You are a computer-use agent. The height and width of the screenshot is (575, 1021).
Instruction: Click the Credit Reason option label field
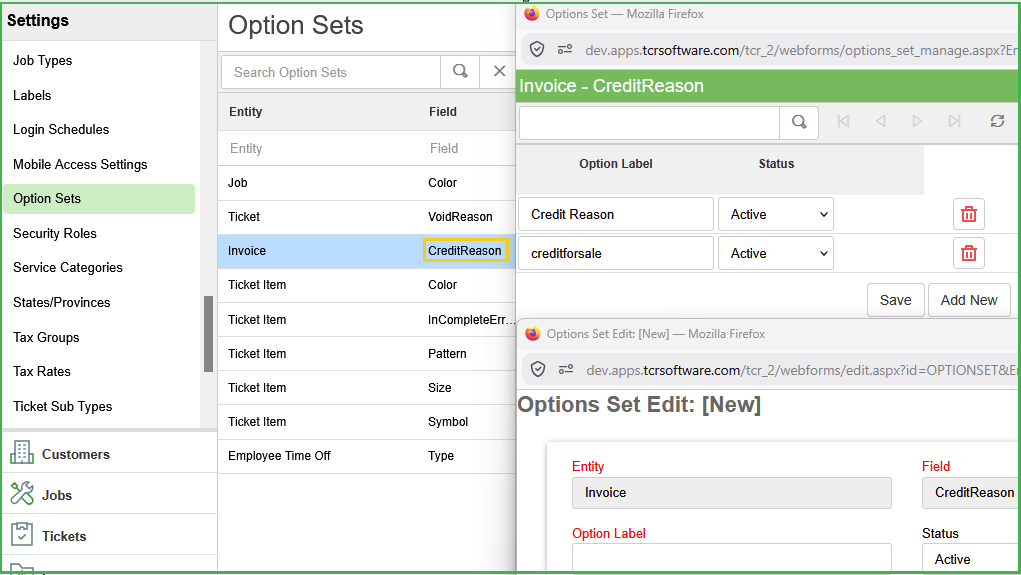point(616,214)
